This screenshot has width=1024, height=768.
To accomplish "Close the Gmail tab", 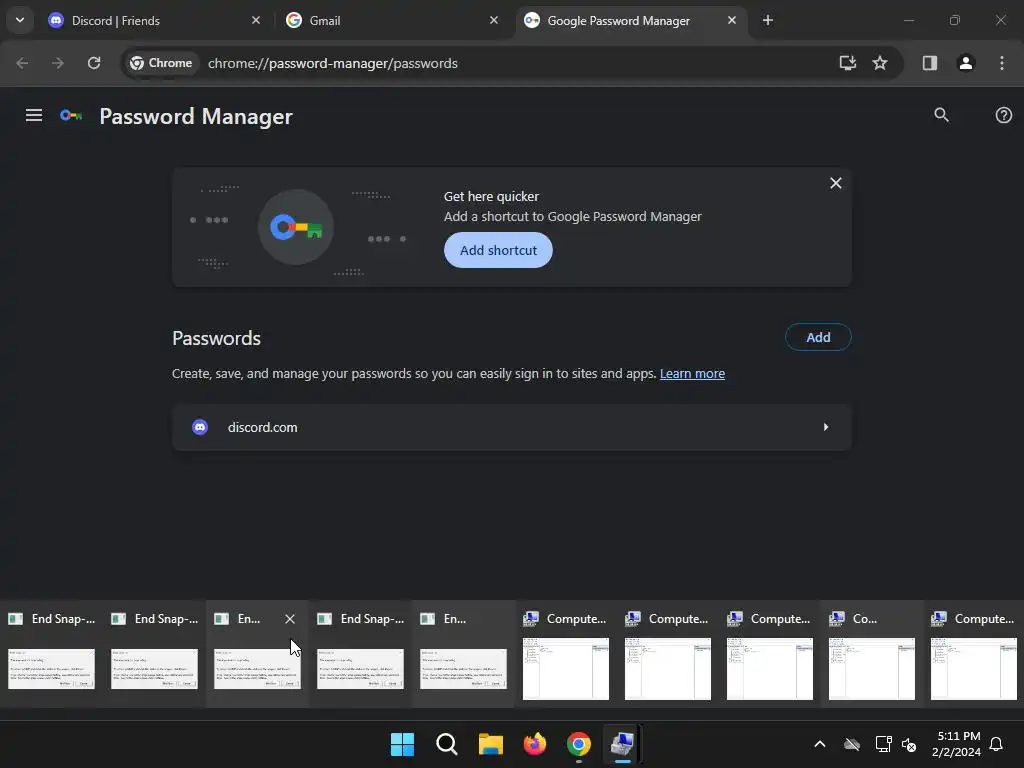I will [x=494, y=20].
